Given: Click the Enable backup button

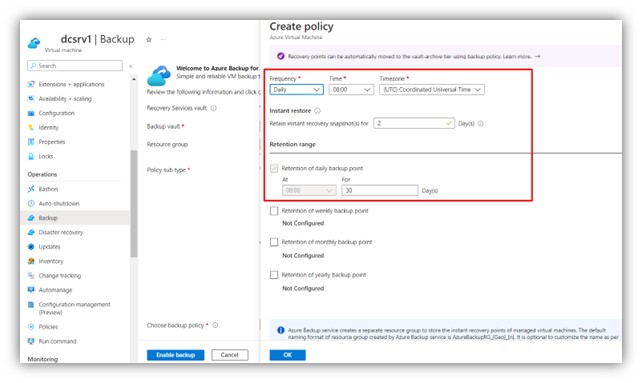Looking at the screenshot, I should [x=176, y=355].
